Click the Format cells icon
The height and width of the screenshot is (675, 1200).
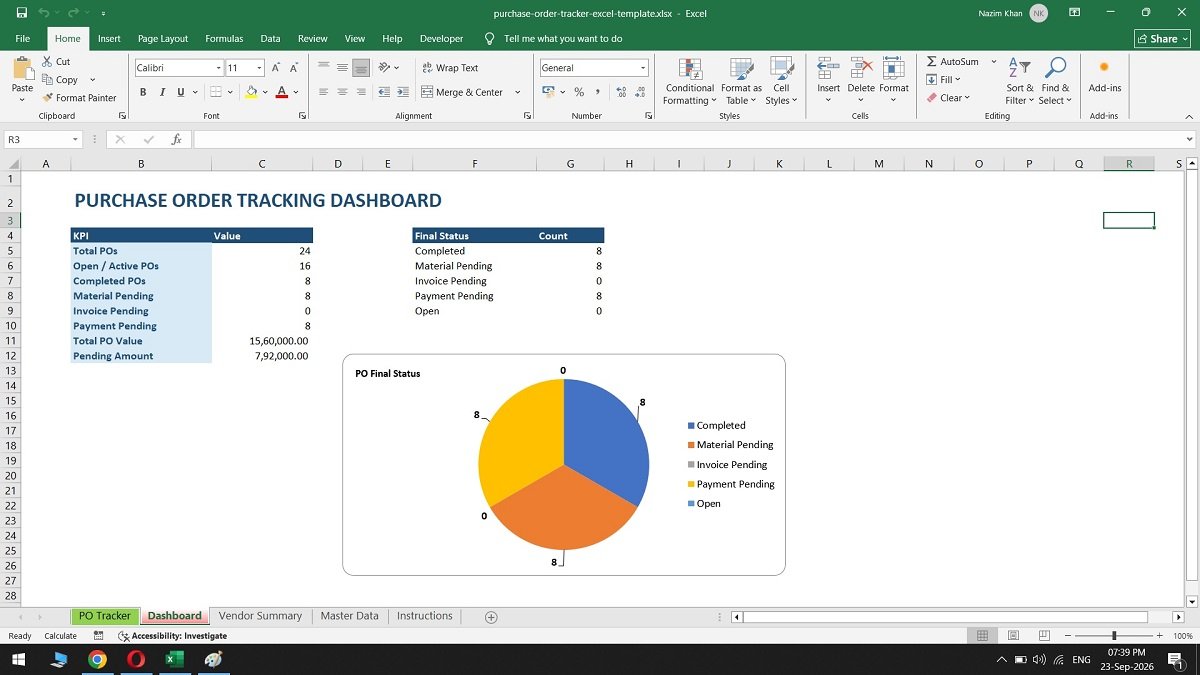click(x=894, y=68)
